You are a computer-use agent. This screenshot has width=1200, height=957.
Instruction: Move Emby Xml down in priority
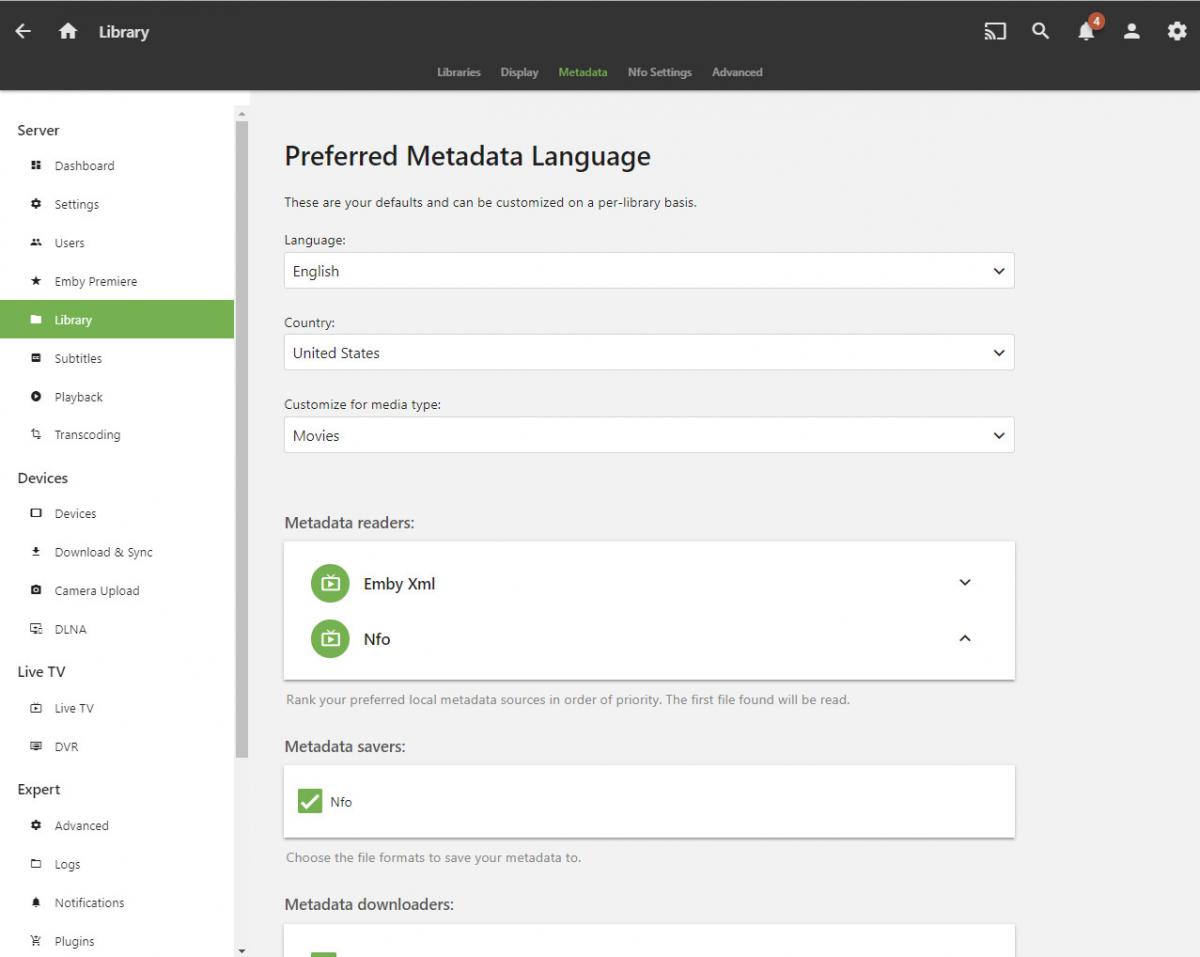[x=964, y=583]
